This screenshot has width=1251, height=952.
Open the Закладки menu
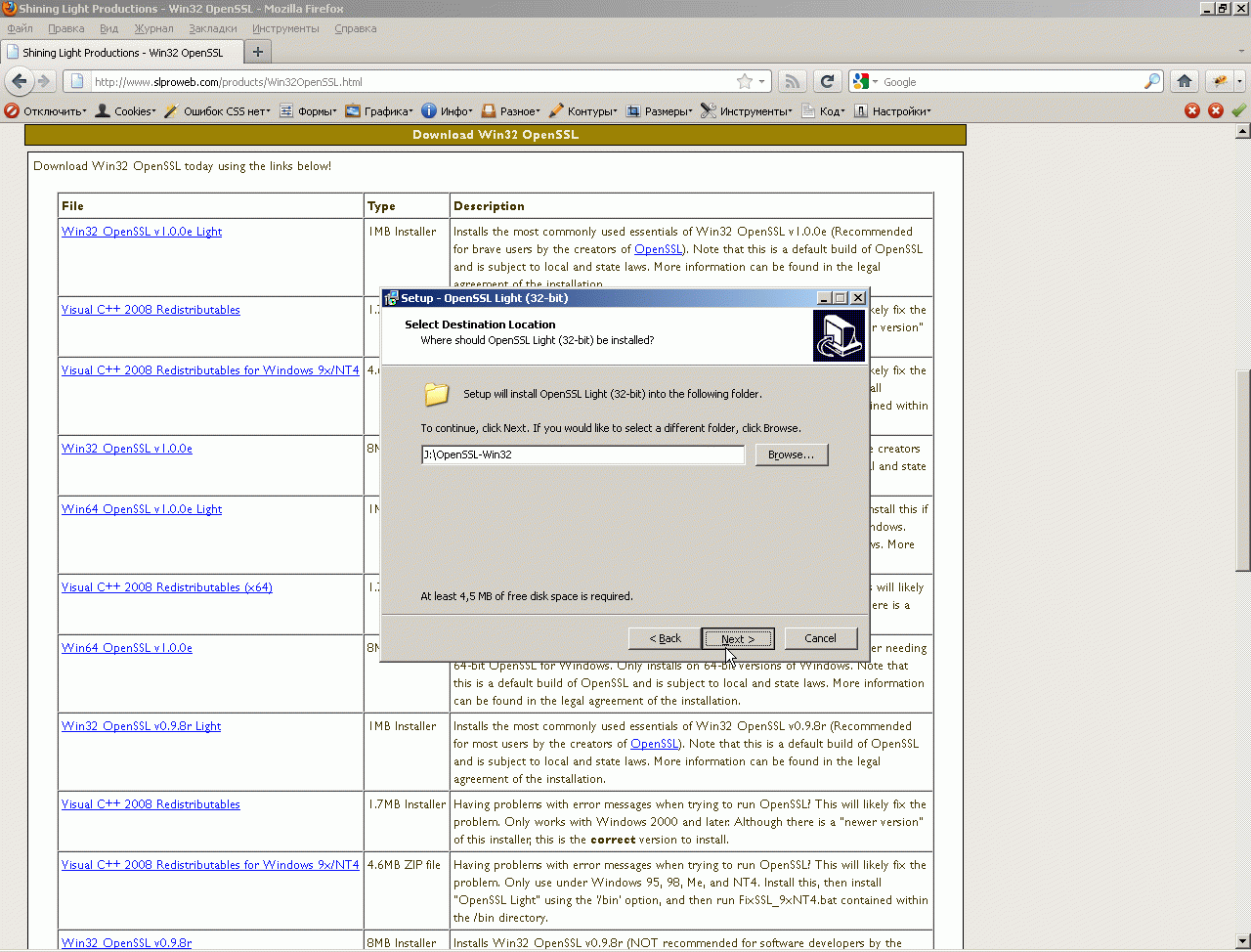(213, 28)
